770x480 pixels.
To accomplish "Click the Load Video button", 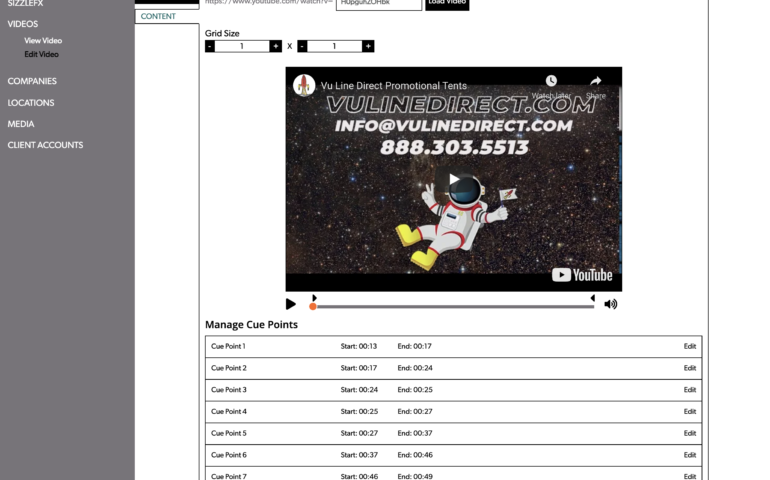I will point(447,3).
